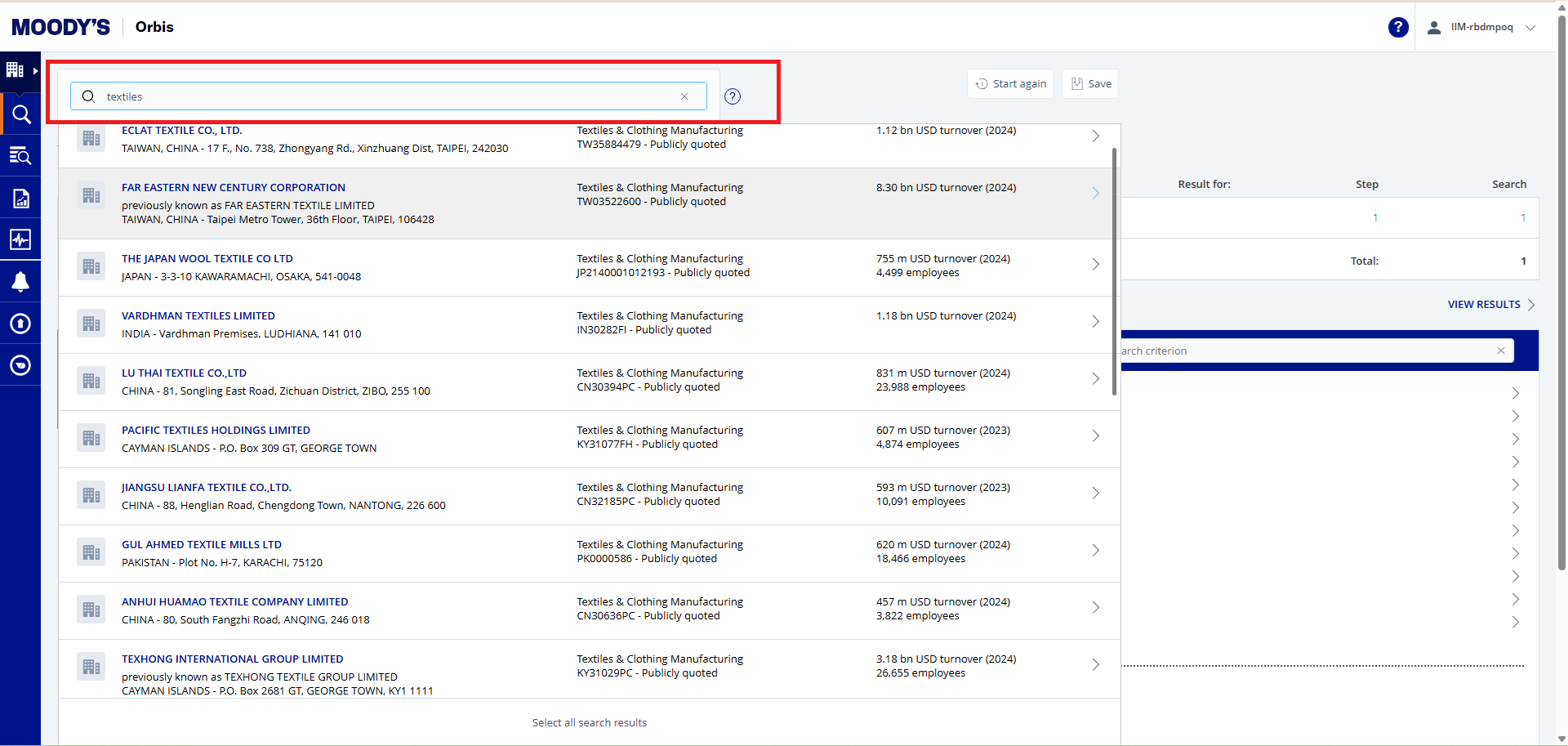Click the magnifier search icon in left sidebar
This screenshot has height=746, width=1568.
(21, 114)
